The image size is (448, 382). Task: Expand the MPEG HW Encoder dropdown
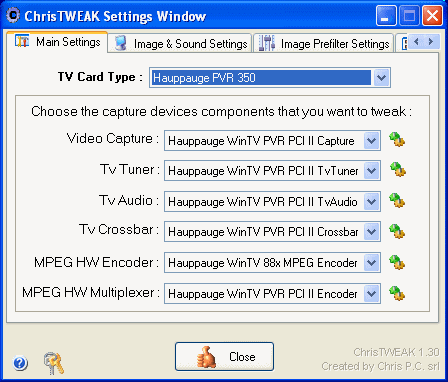click(x=371, y=263)
